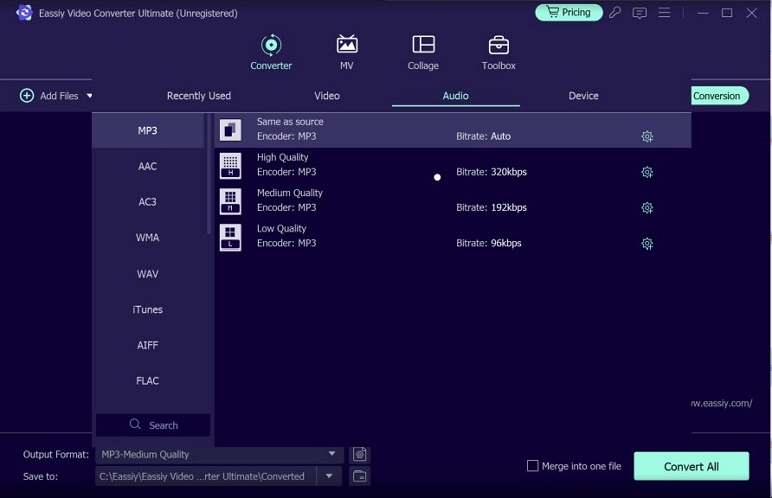The width and height of the screenshot is (772, 498).
Task: Choose Medium Quality MP3 preset
Action: point(452,201)
